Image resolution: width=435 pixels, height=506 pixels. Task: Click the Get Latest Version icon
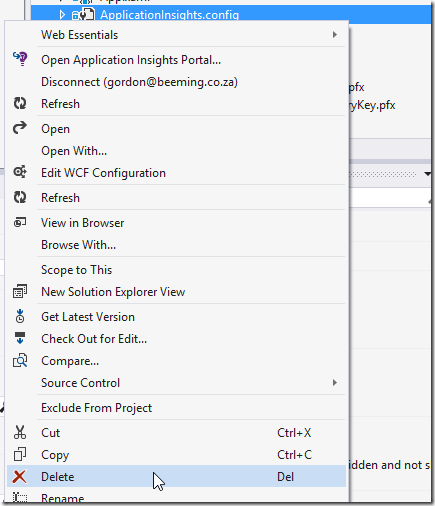click(x=20, y=316)
